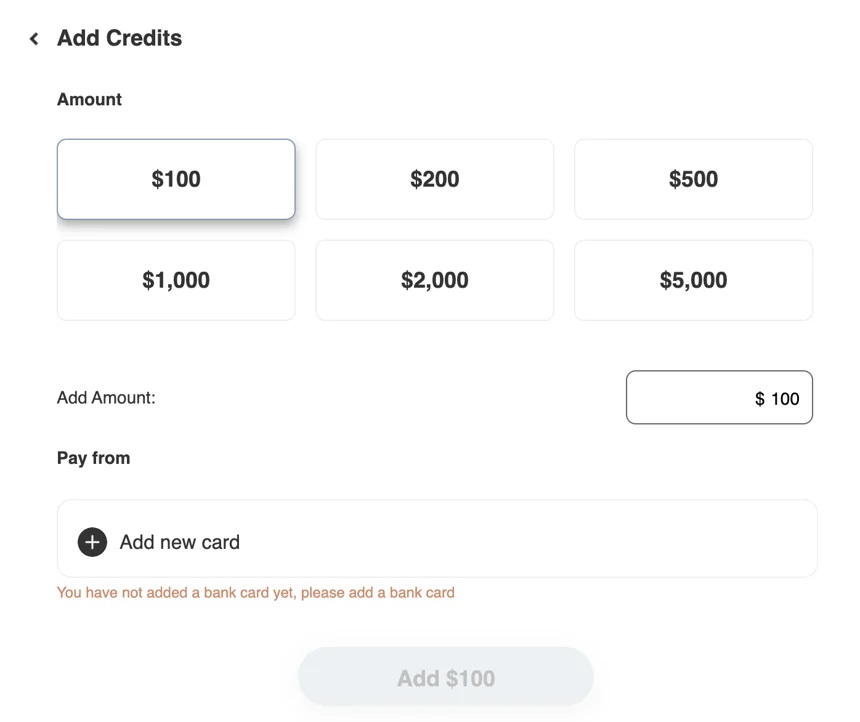The height and width of the screenshot is (722, 860).
Task: Click the plus circle icon for new card
Action: pos(92,542)
